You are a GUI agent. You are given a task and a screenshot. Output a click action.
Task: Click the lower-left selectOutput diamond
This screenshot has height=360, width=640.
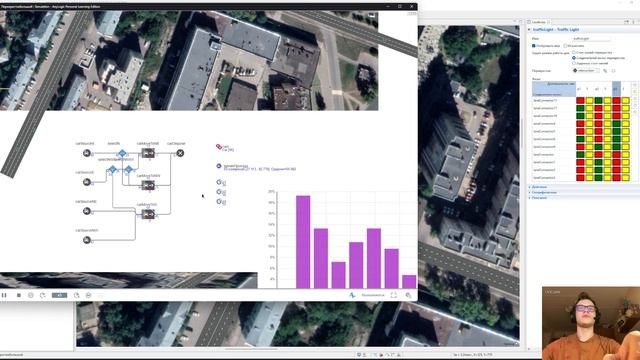tap(113, 169)
